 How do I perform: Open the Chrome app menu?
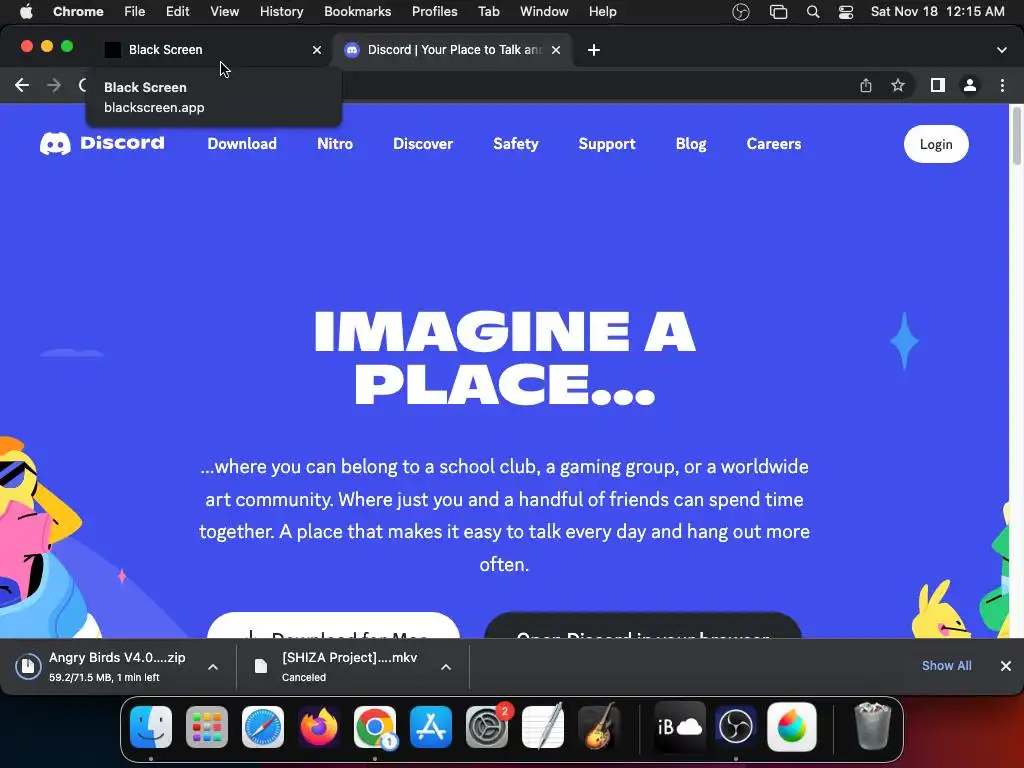tap(78, 12)
